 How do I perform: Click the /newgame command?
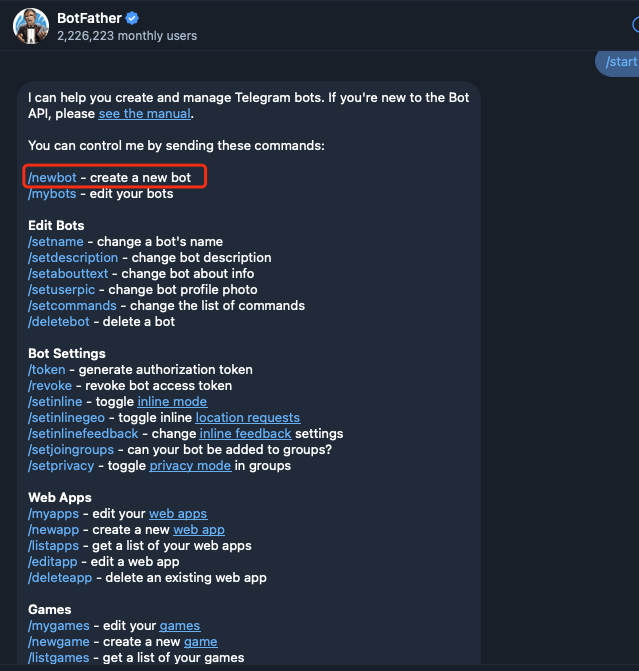pos(59,642)
